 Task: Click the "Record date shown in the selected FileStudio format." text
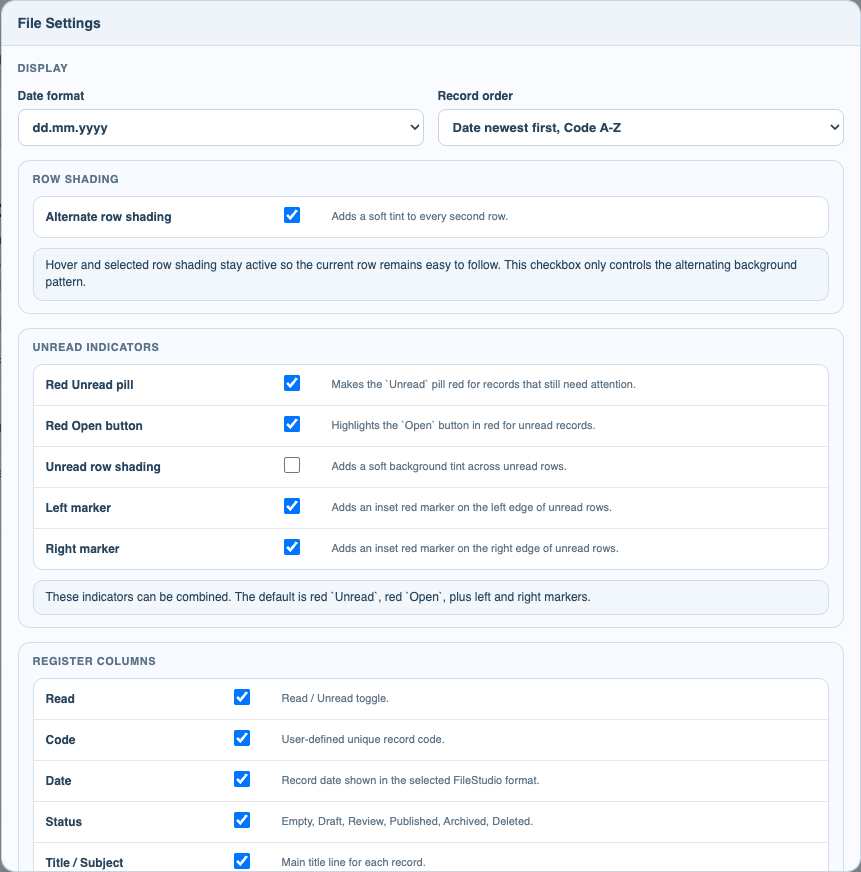pos(410,780)
